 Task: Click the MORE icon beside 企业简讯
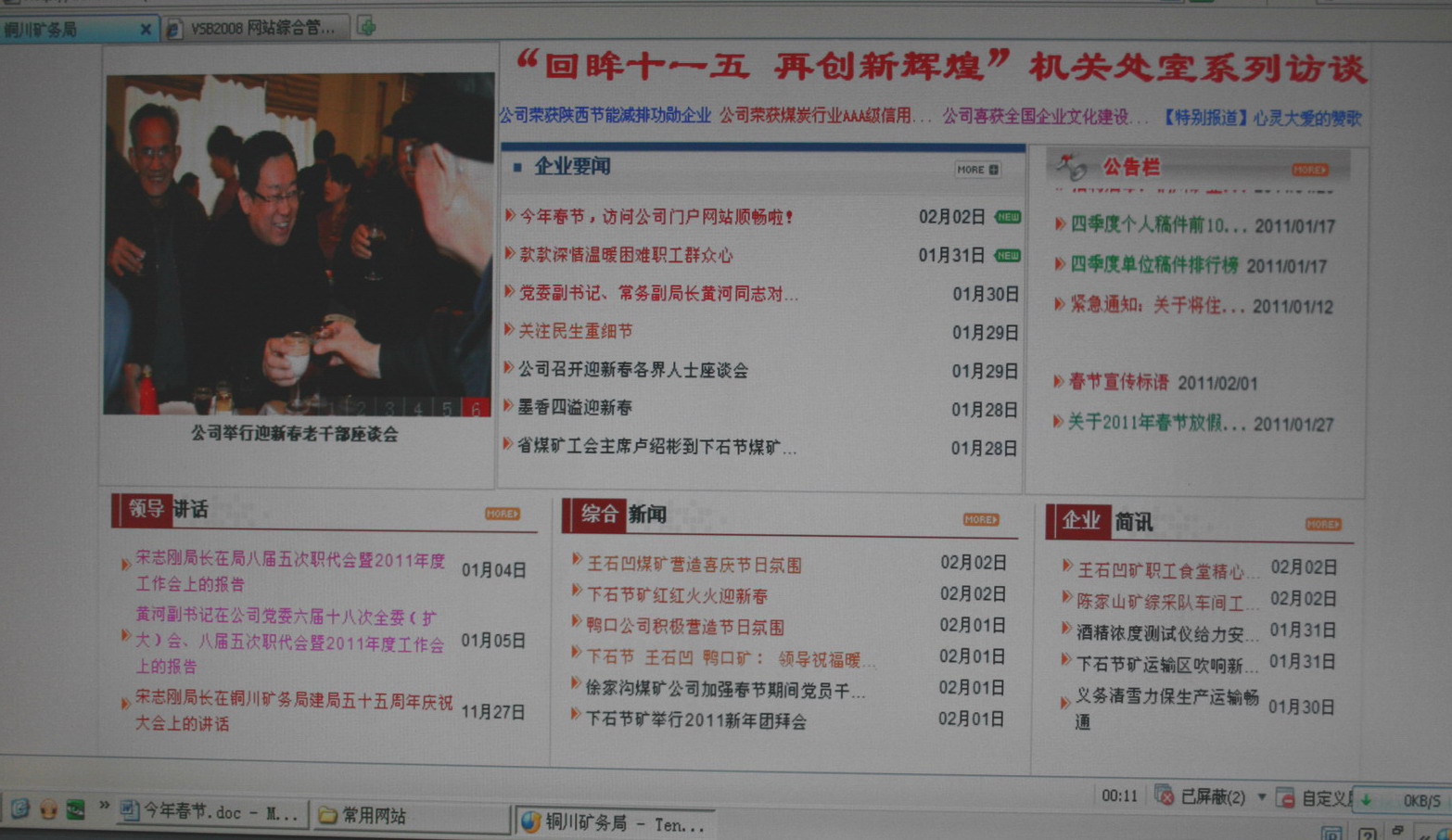point(1323,525)
